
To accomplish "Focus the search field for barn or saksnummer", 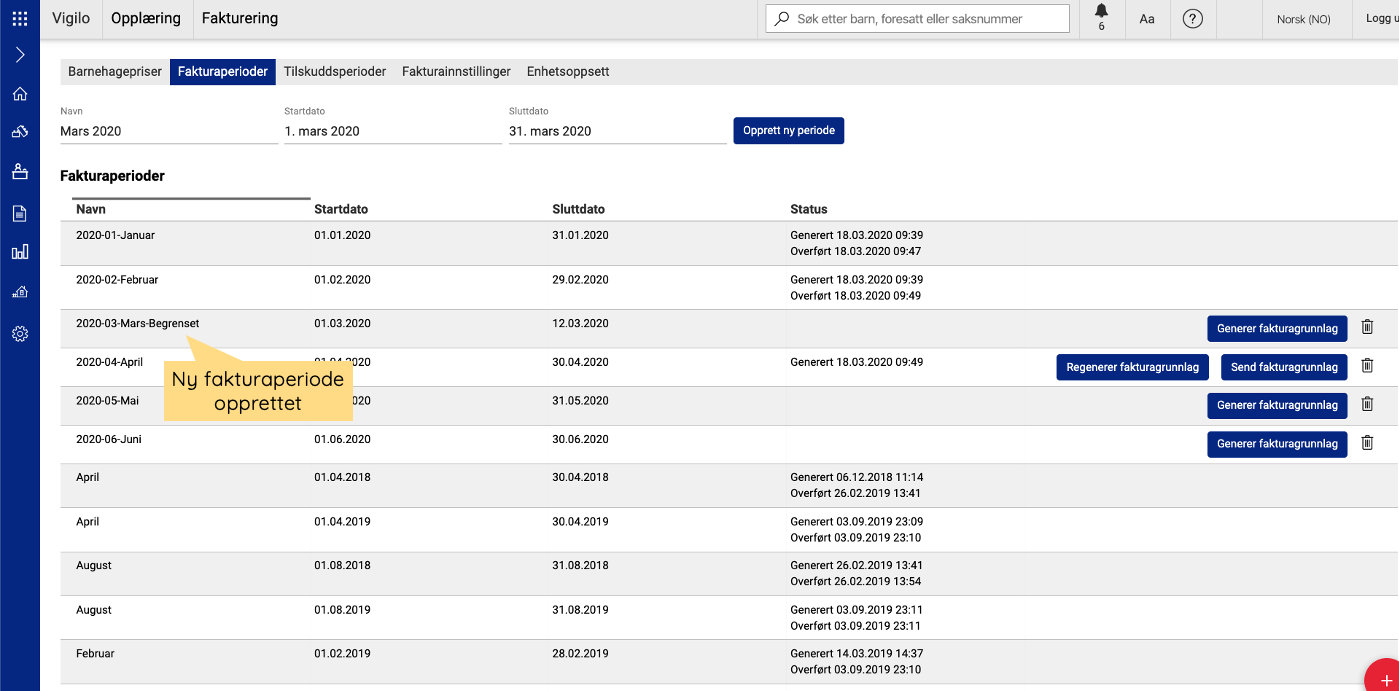I will point(917,19).
